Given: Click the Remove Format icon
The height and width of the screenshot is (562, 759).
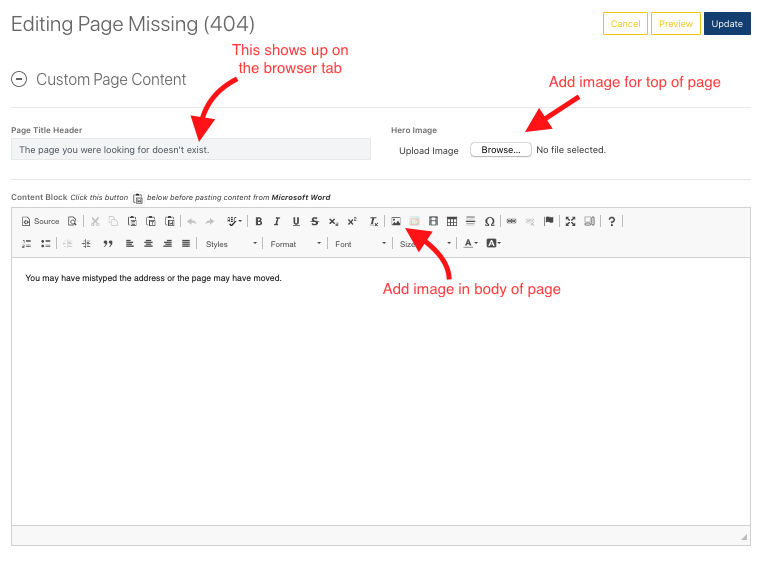Looking at the screenshot, I should tap(374, 221).
